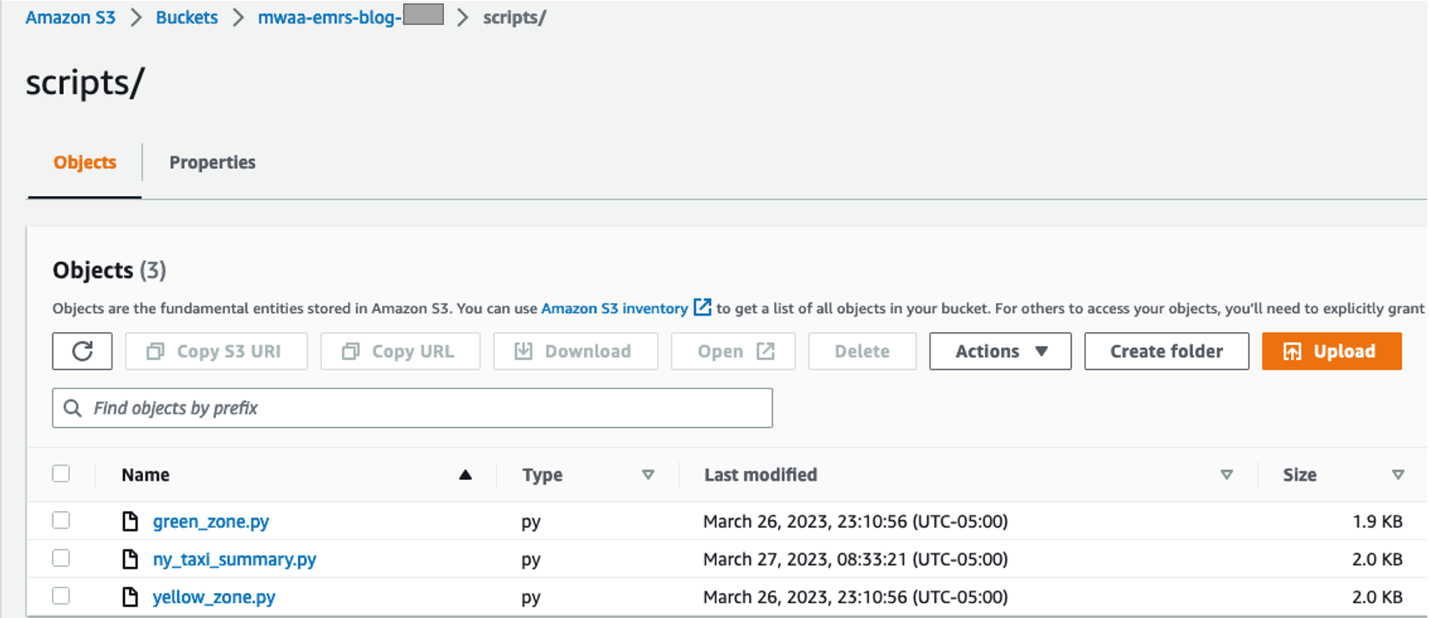
Task: Click the search magnifier icon in the prefix field
Action: coord(72,408)
